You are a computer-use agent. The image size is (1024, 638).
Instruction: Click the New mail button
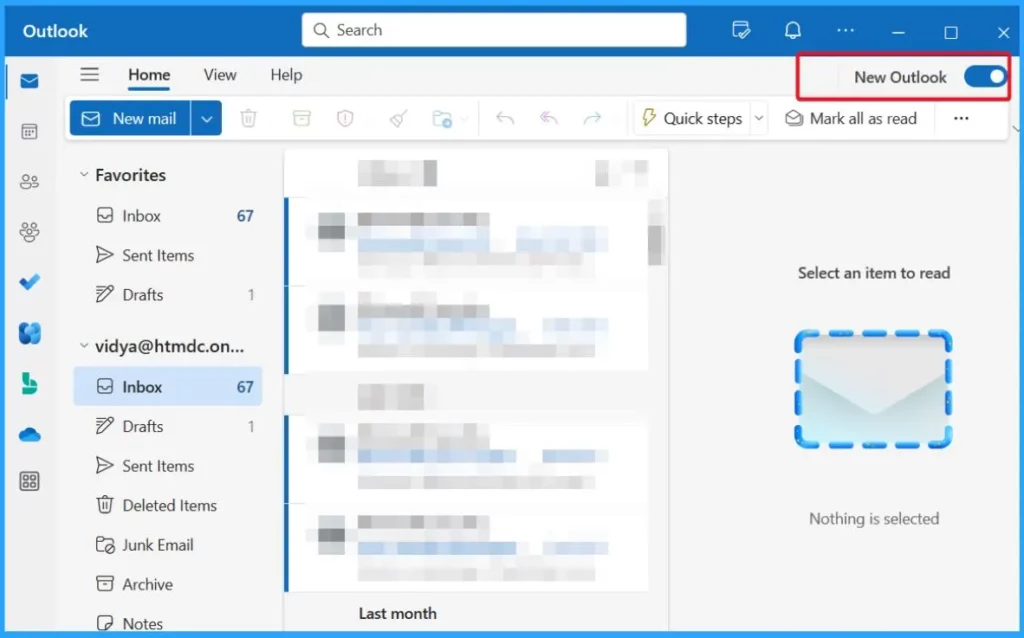(x=130, y=118)
